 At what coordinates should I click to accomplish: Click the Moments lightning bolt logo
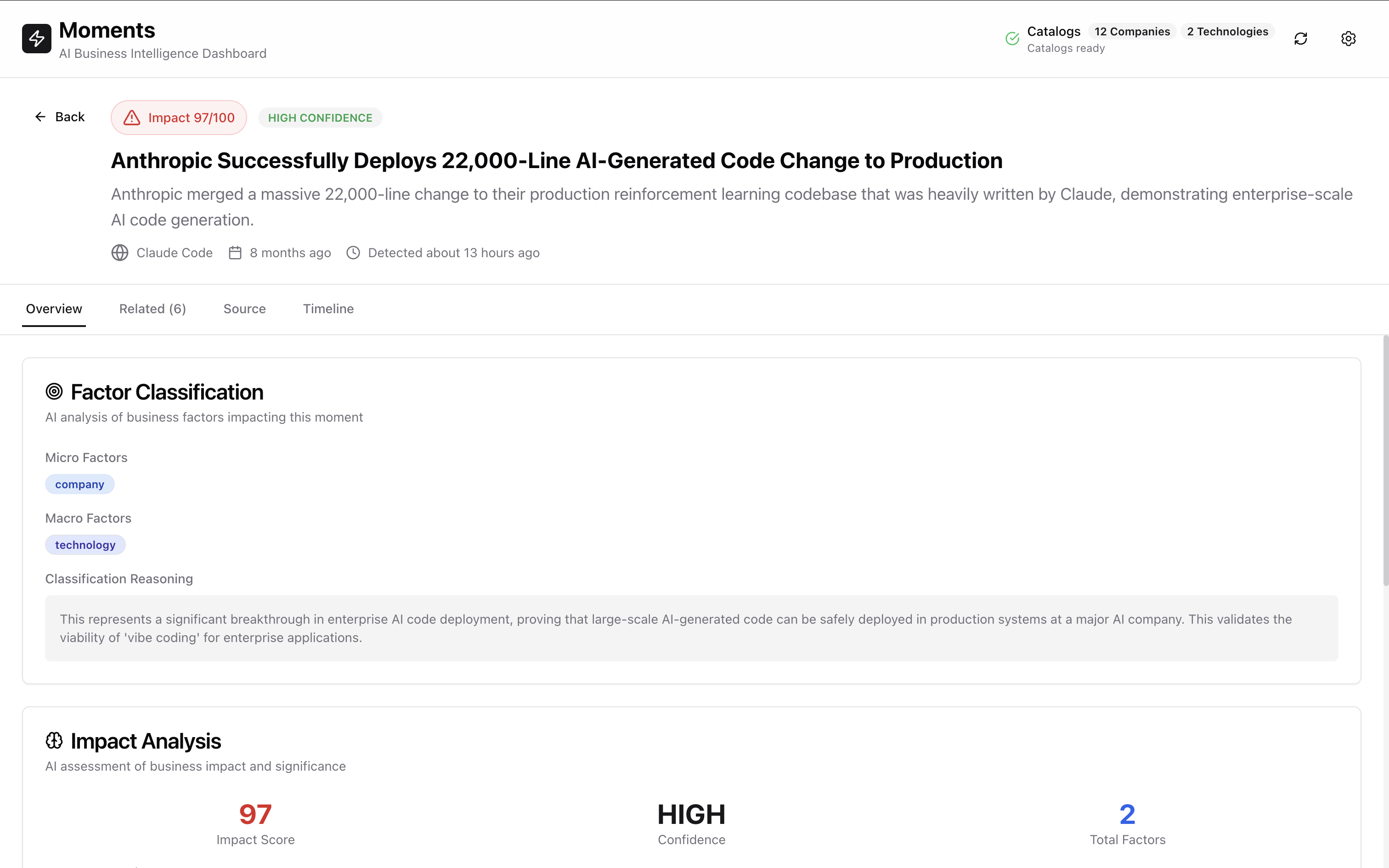pyautogui.click(x=37, y=39)
